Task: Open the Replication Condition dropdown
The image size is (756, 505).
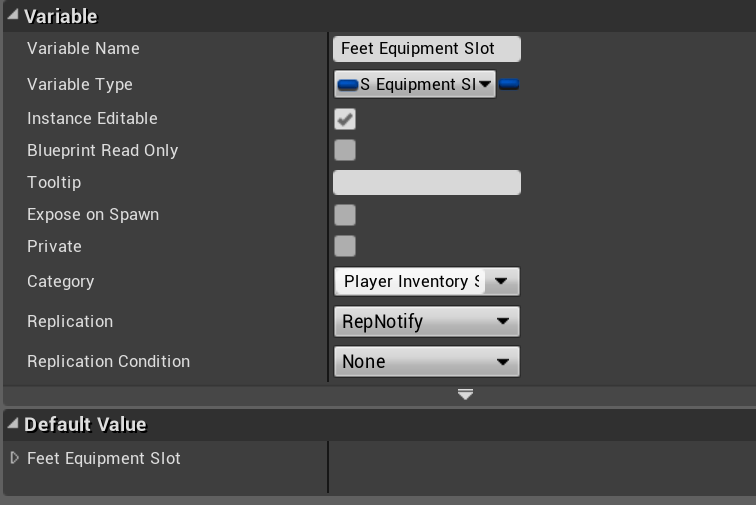Action: 426,362
